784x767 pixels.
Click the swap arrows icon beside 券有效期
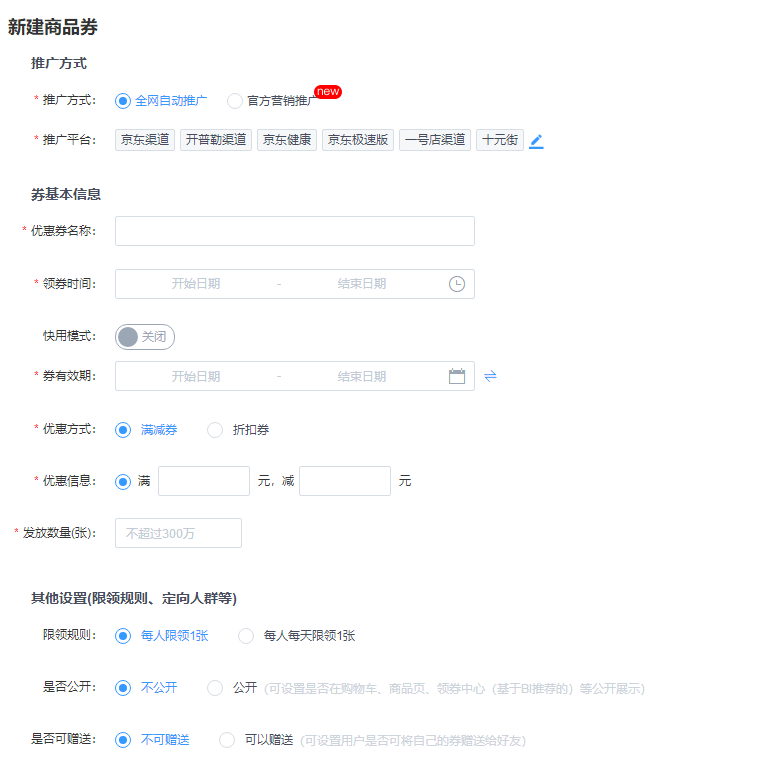click(490, 377)
